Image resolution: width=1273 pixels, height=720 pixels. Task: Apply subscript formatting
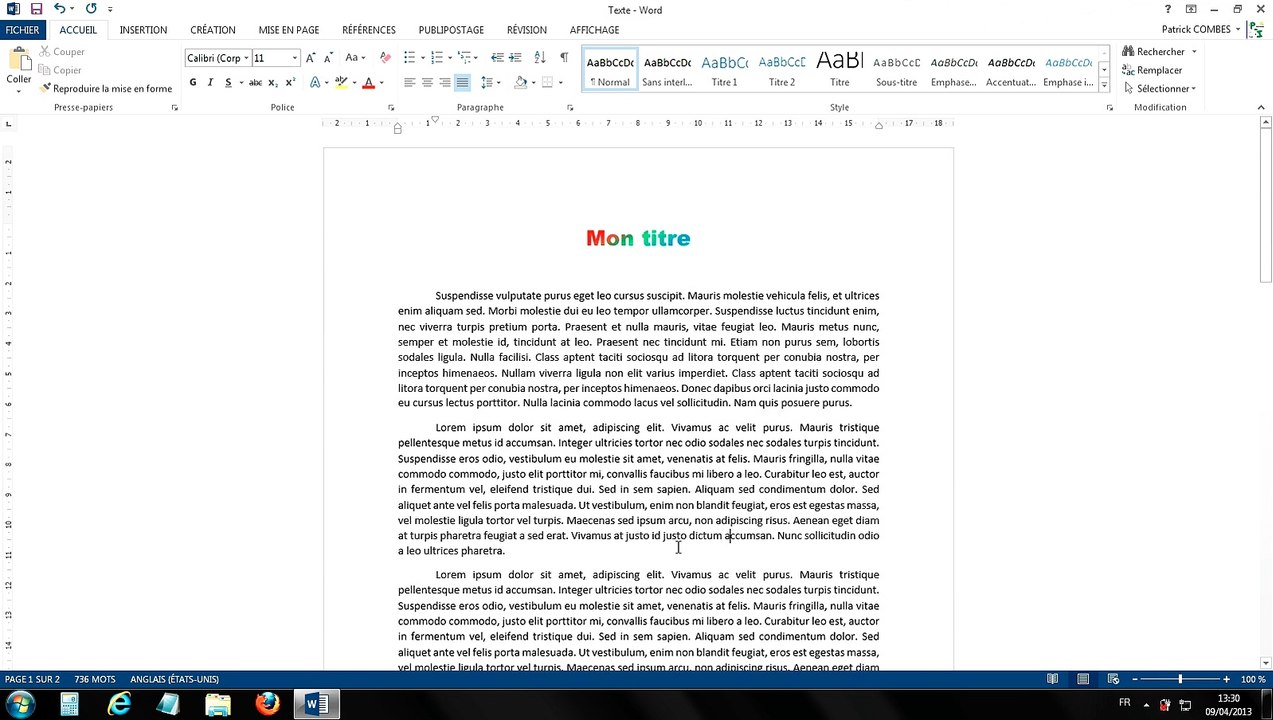click(x=274, y=82)
